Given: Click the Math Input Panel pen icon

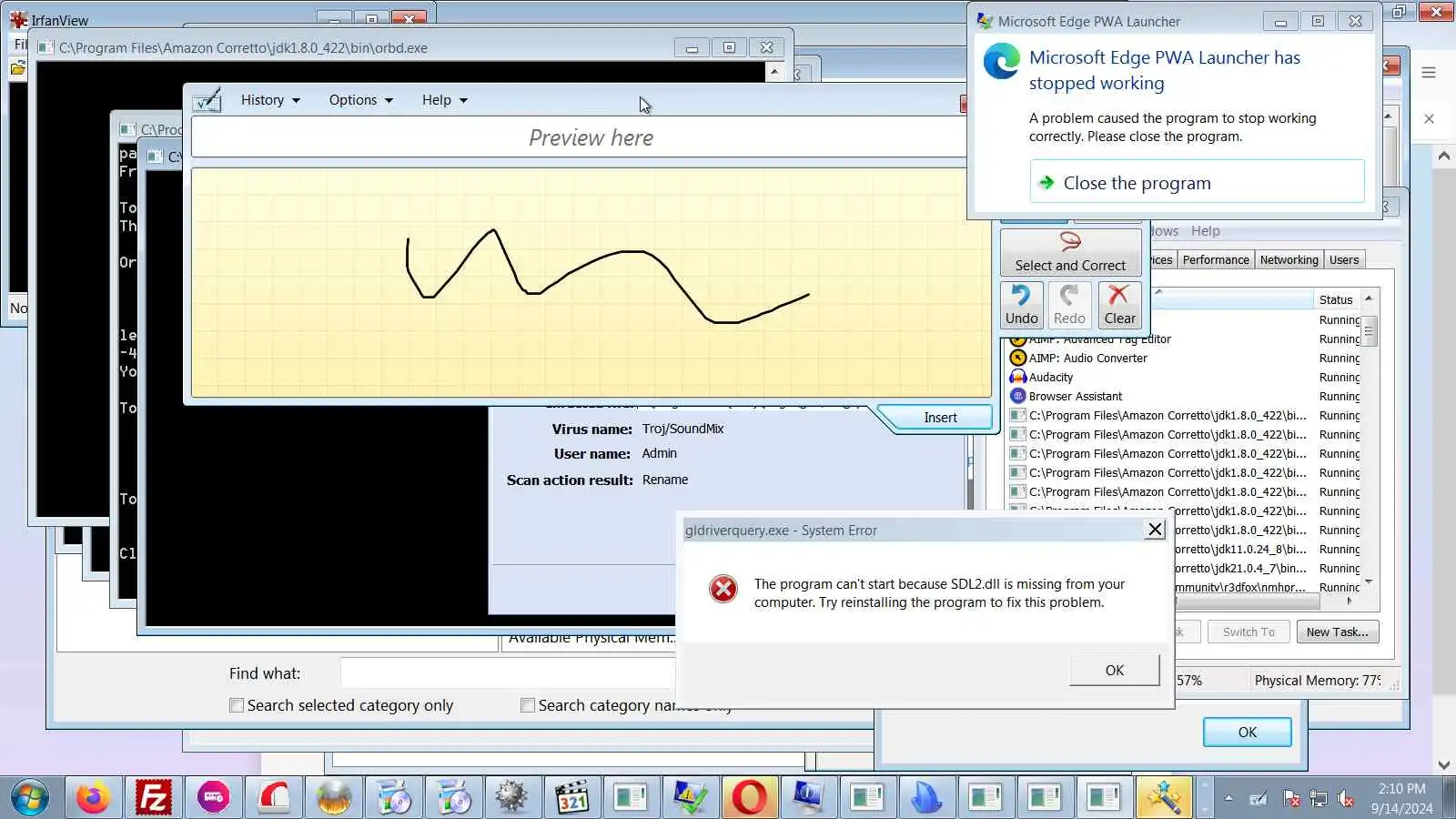Looking at the screenshot, I should click(x=207, y=99).
